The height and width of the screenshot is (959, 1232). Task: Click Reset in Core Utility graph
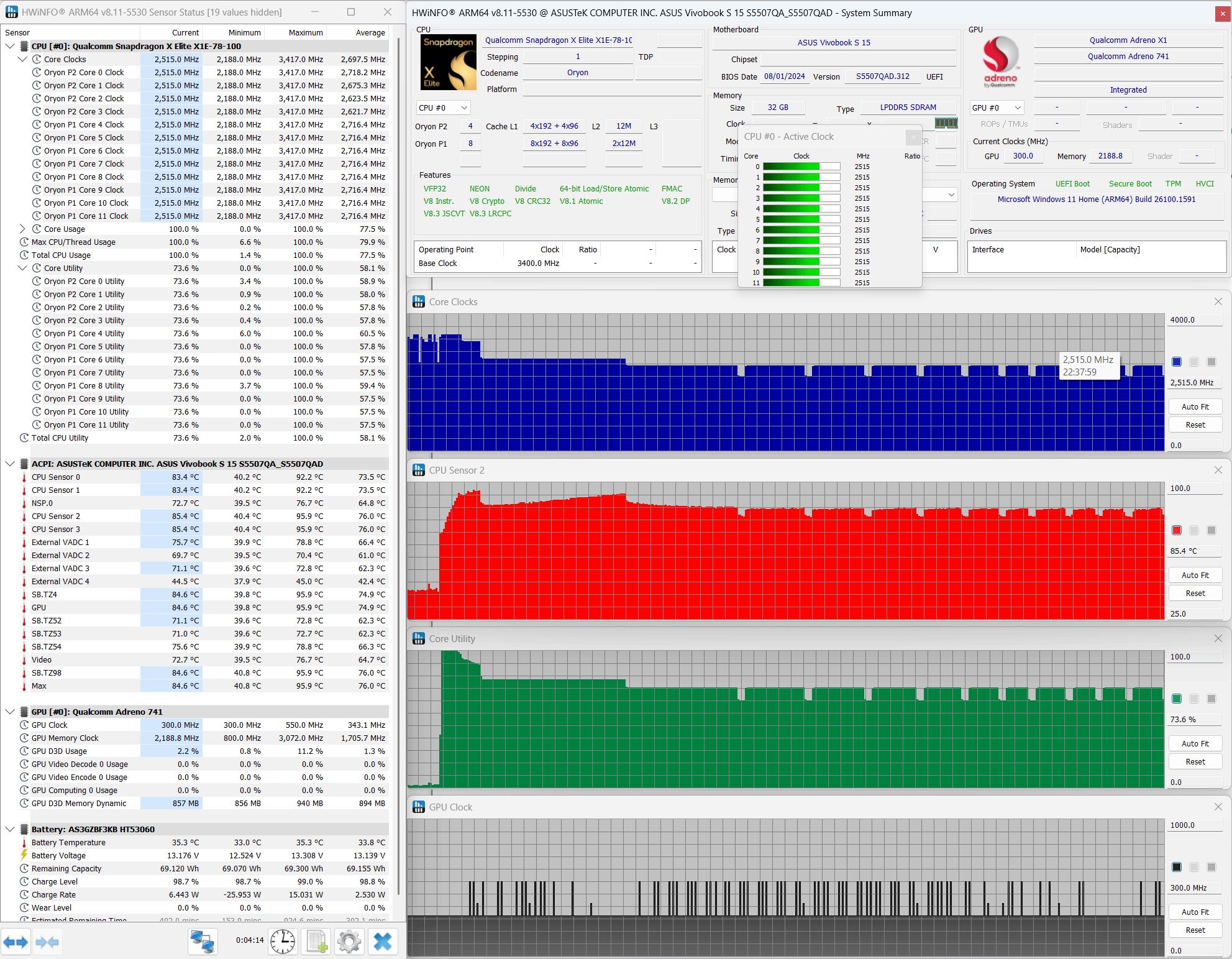(1195, 762)
